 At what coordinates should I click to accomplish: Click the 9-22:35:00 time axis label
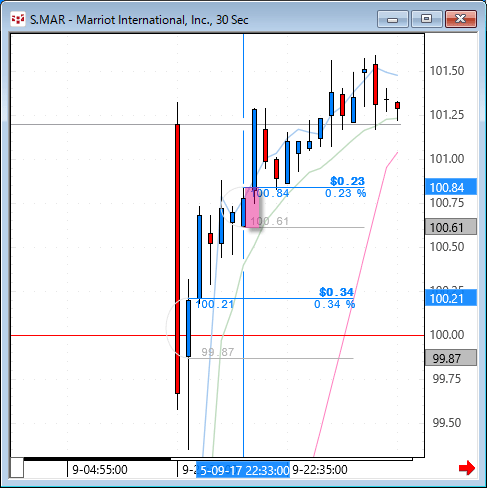[320, 470]
